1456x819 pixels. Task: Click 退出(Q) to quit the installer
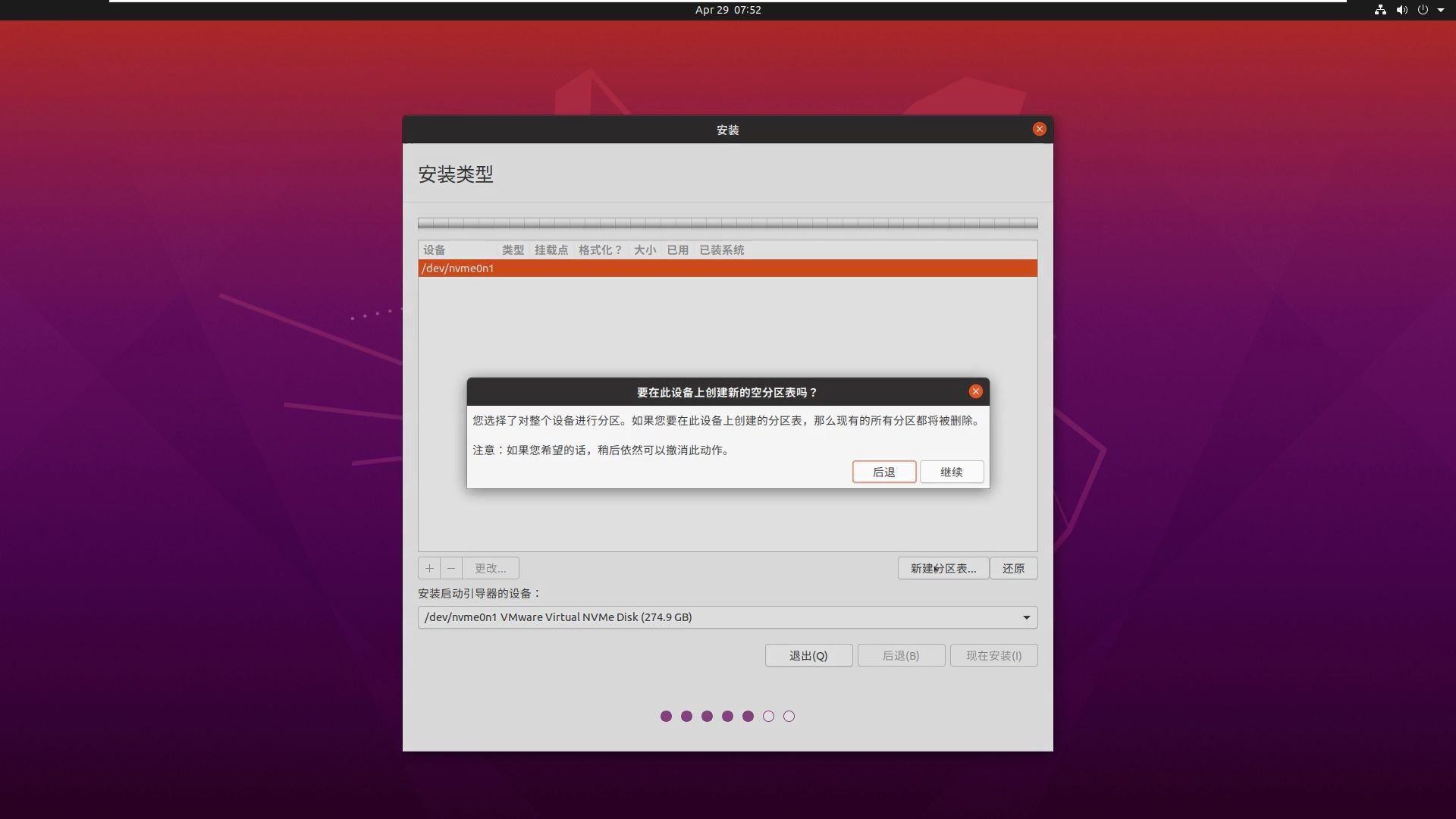click(808, 655)
